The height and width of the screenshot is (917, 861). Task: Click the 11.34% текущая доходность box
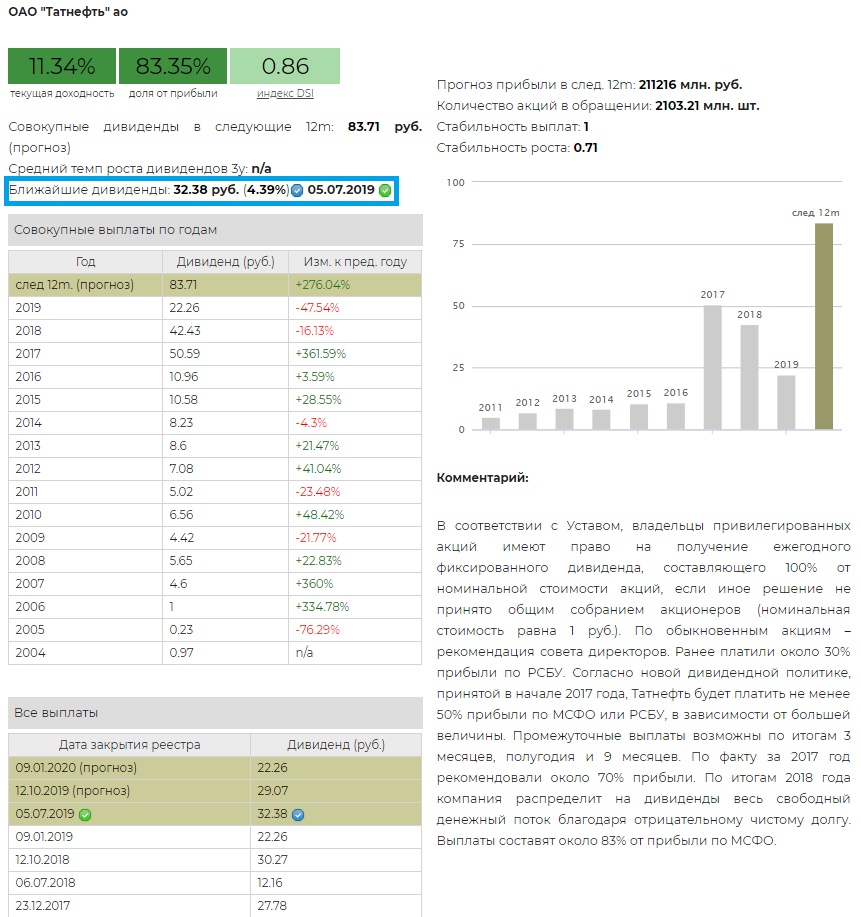click(61, 67)
